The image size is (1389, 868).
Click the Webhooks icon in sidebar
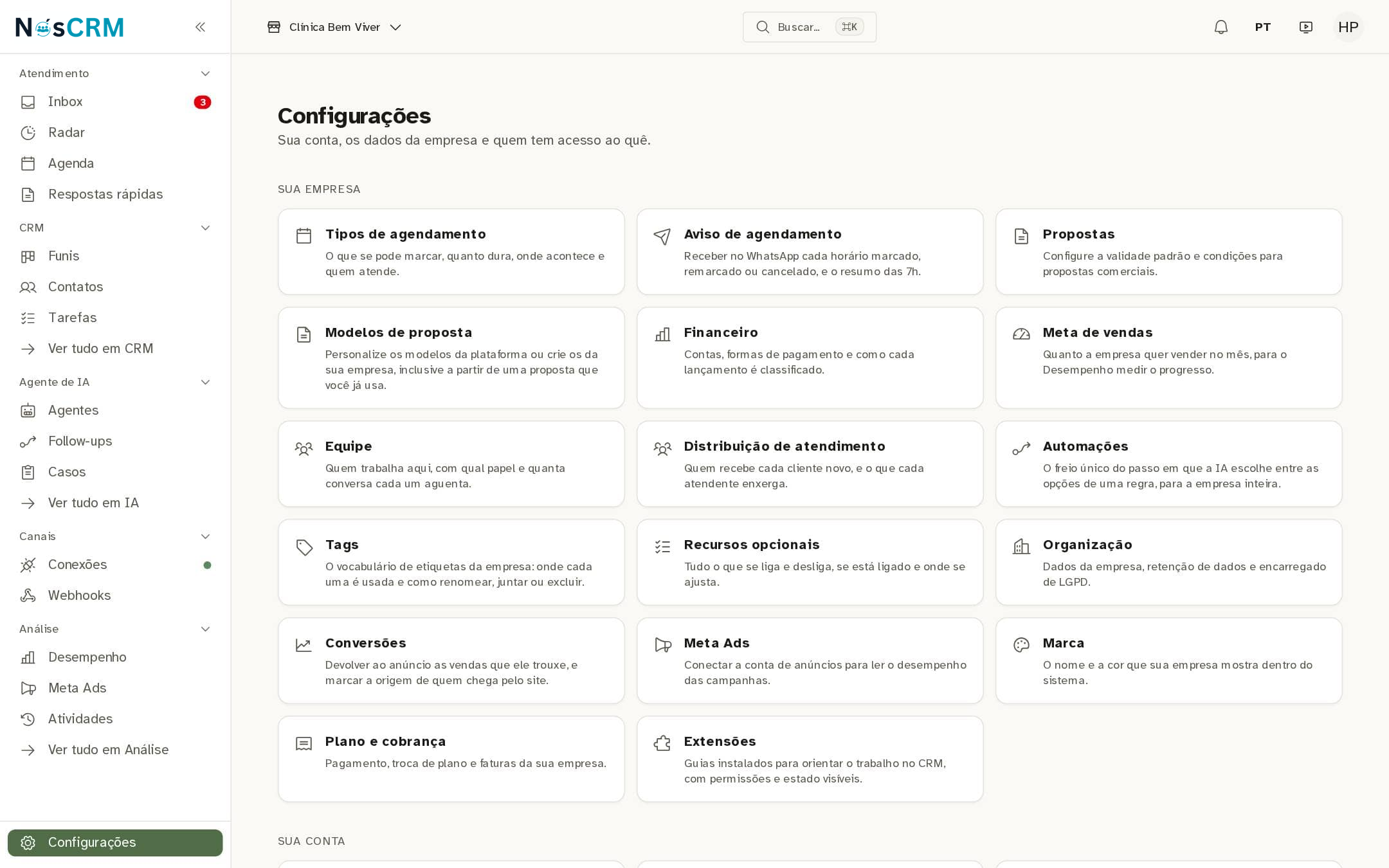pyautogui.click(x=28, y=595)
